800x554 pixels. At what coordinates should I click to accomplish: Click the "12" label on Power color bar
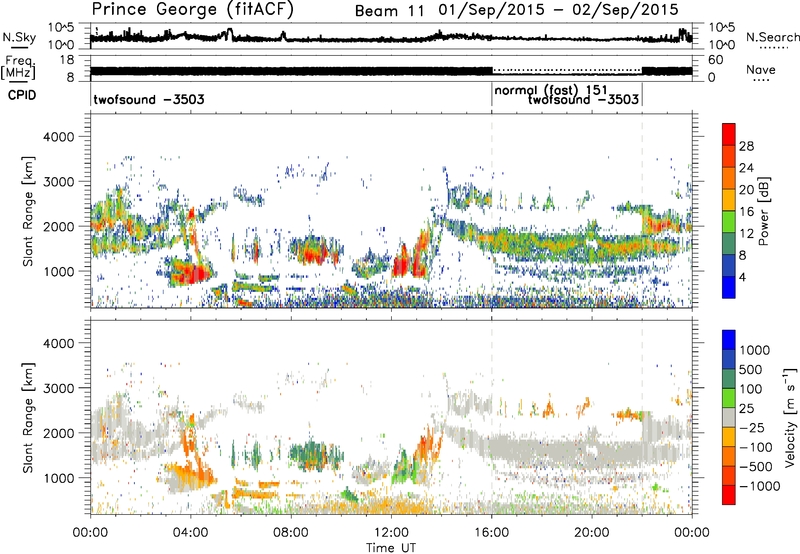tap(746, 234)
